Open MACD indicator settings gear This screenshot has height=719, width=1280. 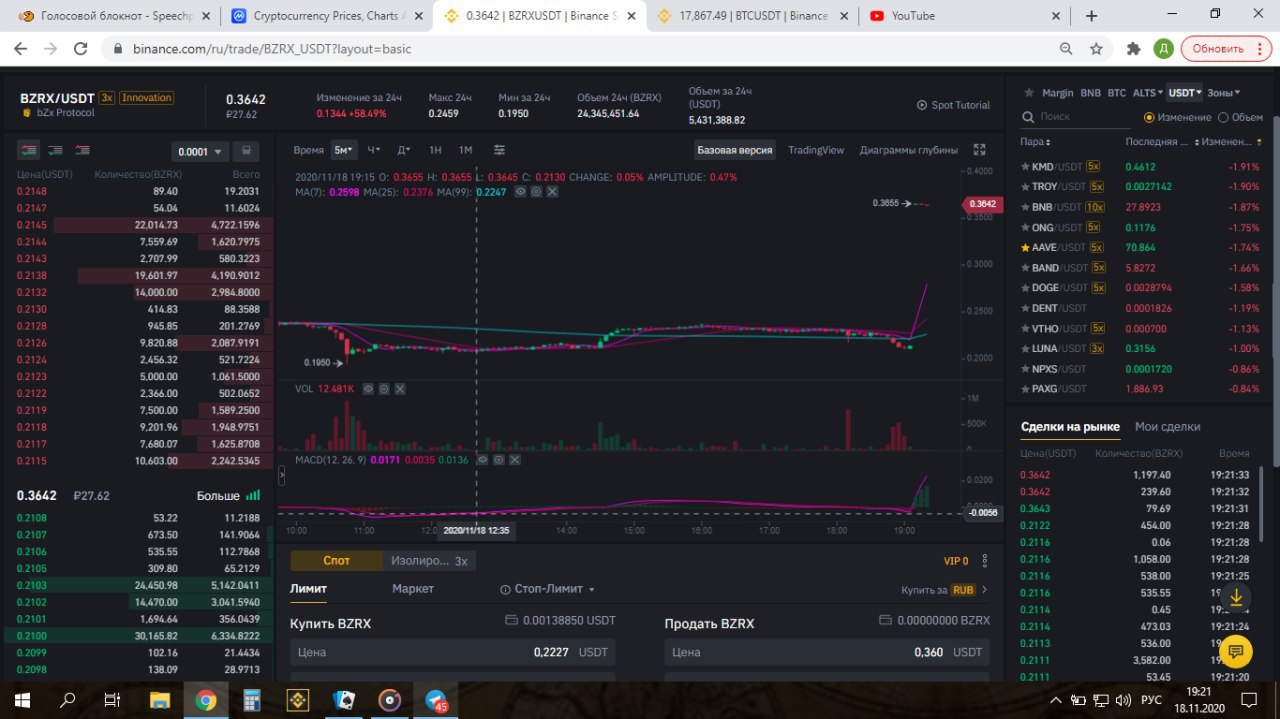pyautogui.click(x=497, y=459)
